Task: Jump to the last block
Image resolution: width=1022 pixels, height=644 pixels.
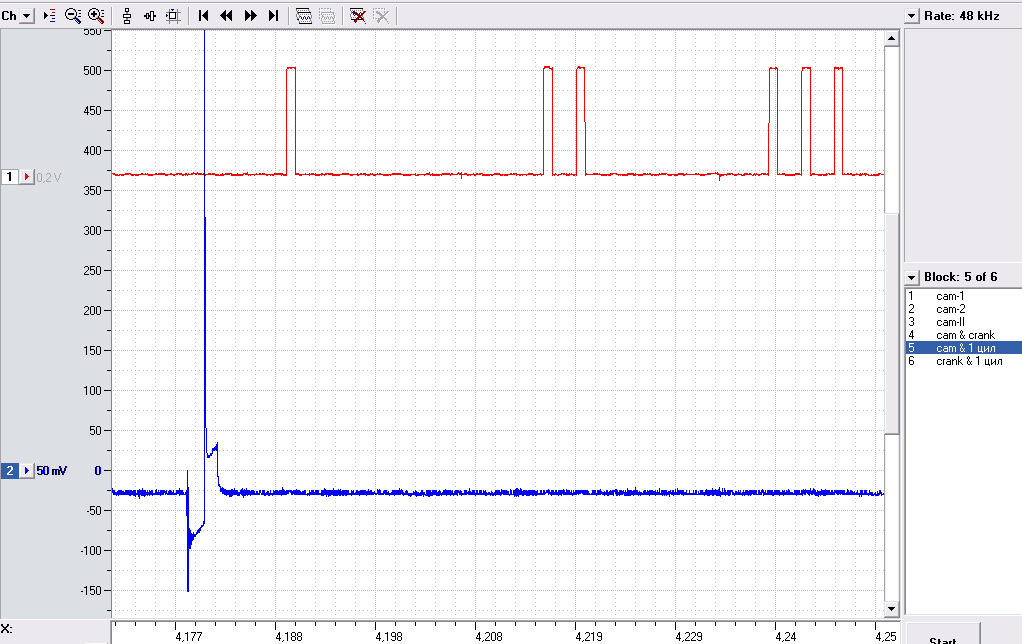Action: pos(274,16)
